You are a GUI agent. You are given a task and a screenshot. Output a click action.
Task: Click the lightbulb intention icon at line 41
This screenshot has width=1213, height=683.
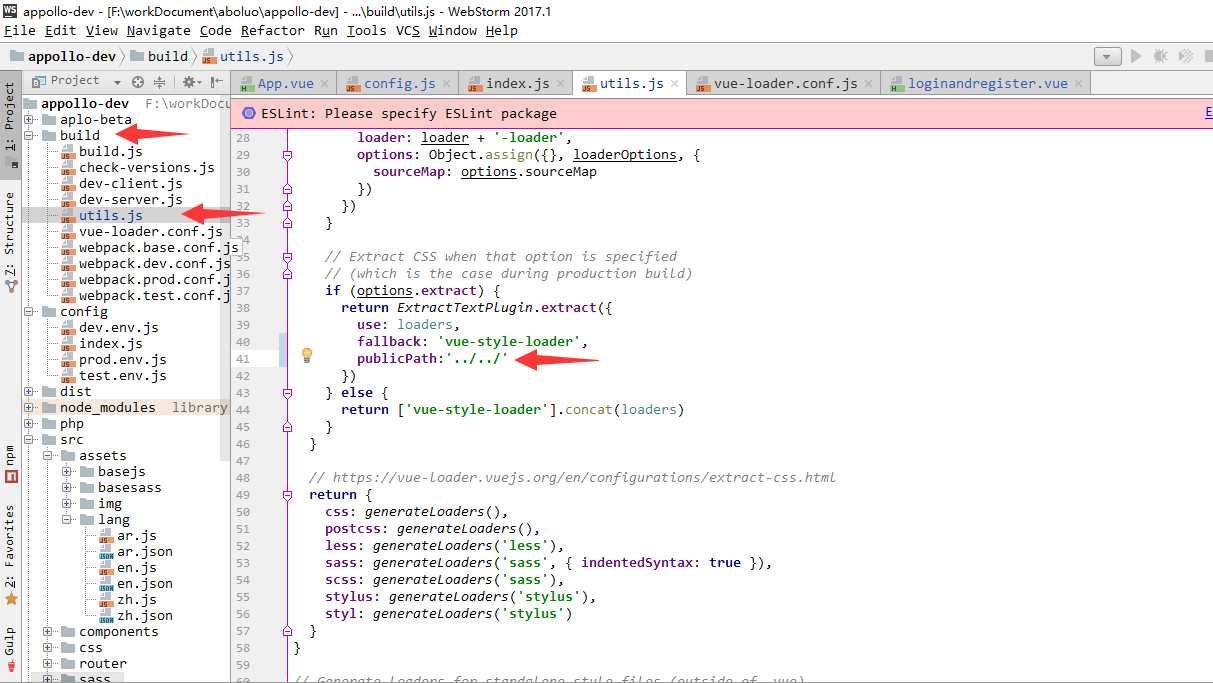(x=307, y=355)
